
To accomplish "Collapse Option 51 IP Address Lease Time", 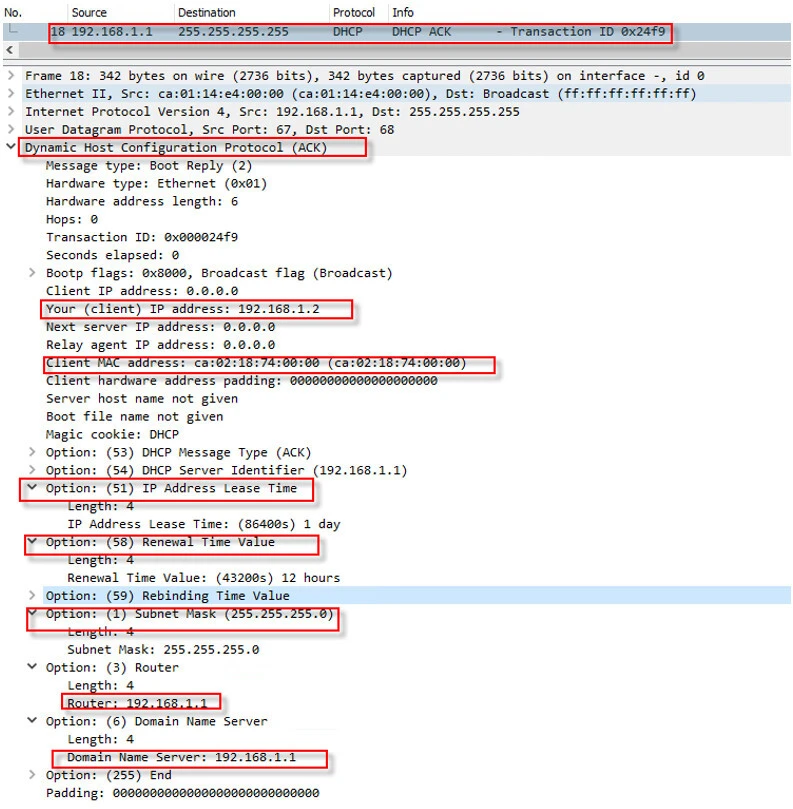I will point(33,488).
